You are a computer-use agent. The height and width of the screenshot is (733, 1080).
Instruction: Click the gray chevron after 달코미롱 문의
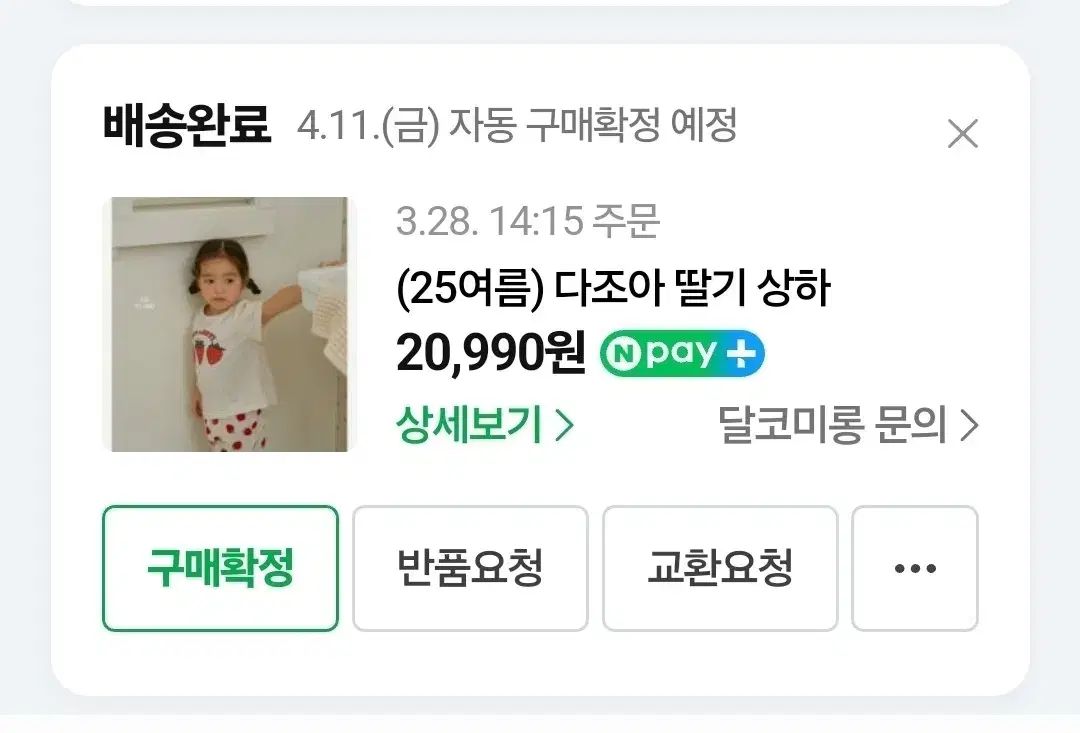[969, 426]
